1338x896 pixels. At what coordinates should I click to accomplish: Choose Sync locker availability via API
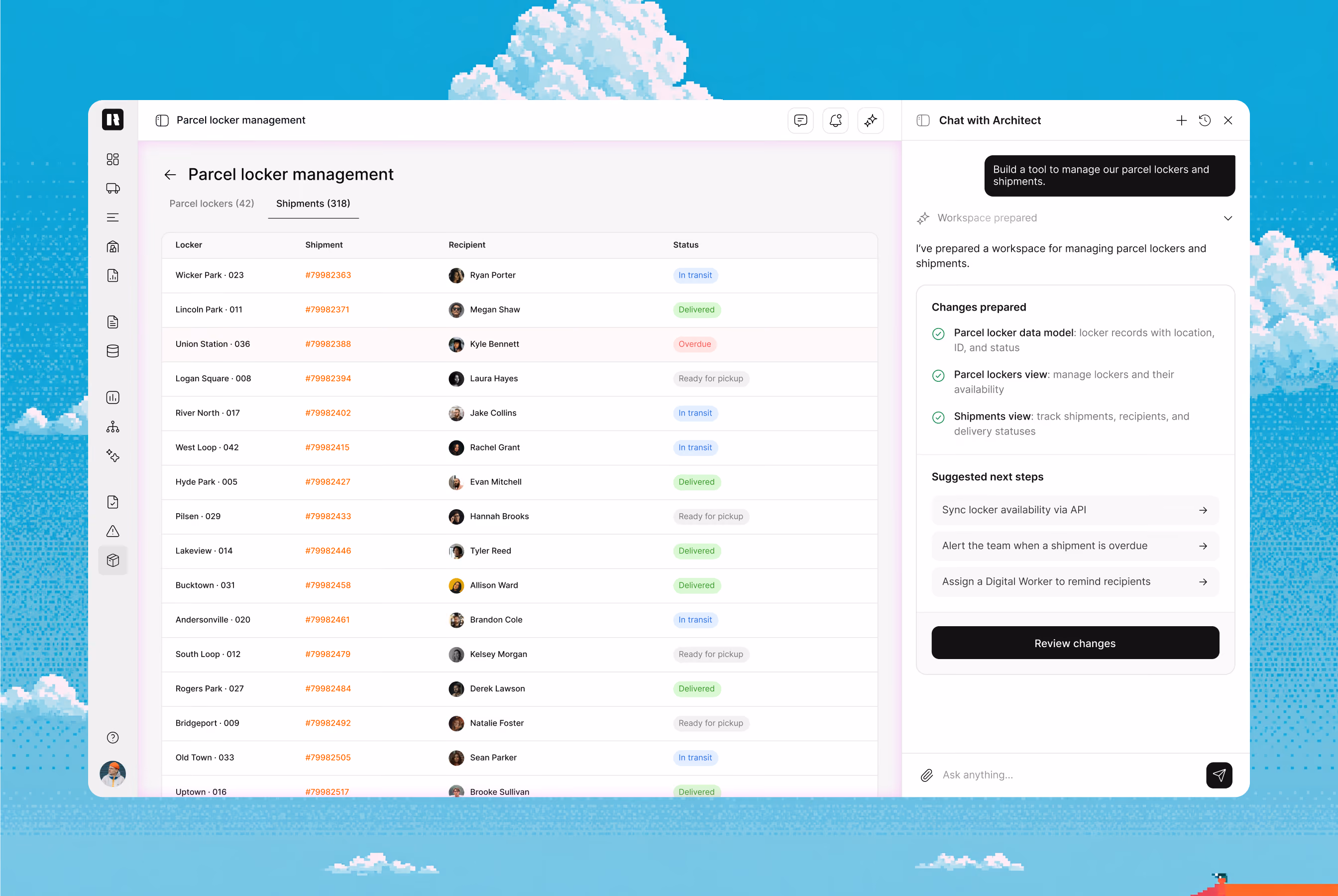pyautogui.click(x=1075, y=510)
